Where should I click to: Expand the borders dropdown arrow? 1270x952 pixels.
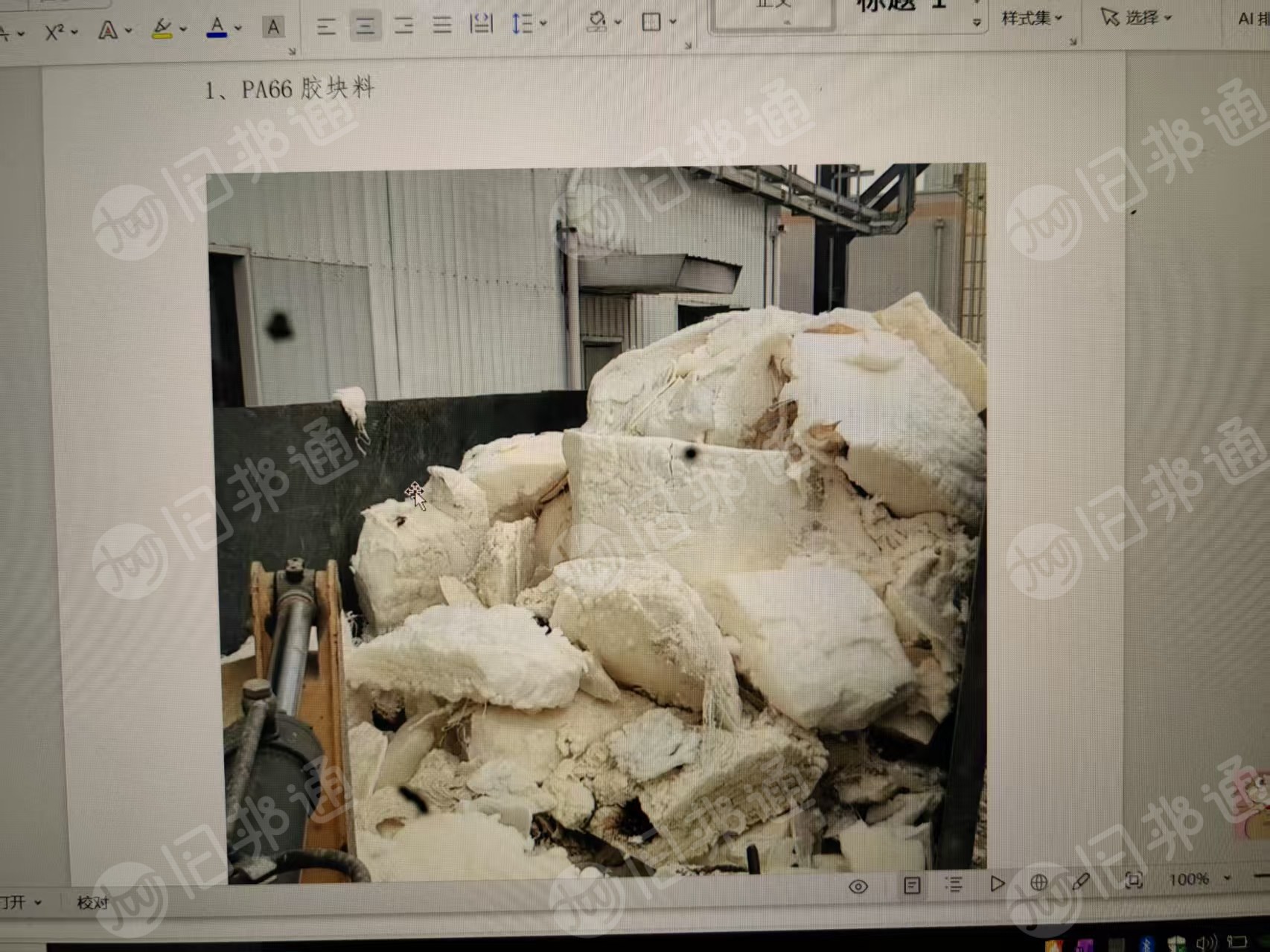coord(673,22)
